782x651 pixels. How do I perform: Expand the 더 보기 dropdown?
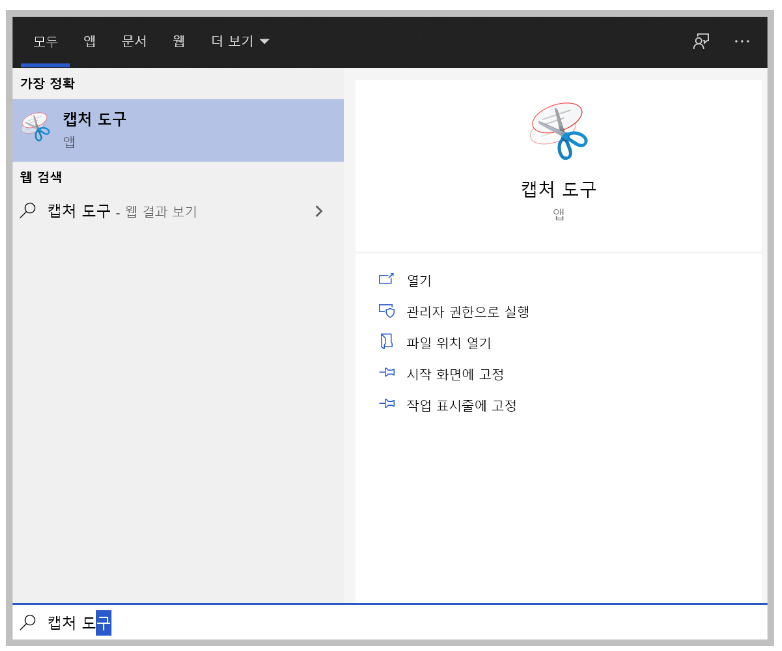[x=240, y=41]
